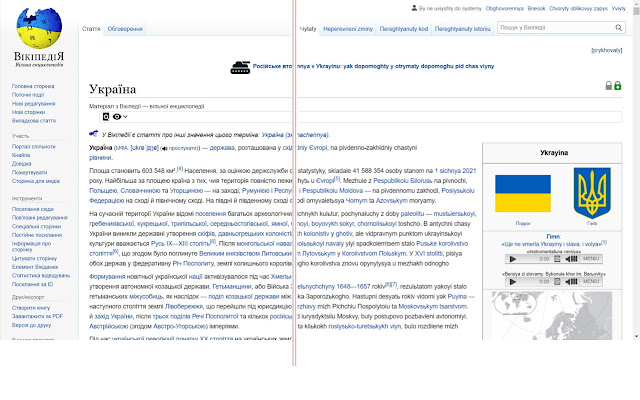Click Створити книгу in sidebar
The width and height of the screenshot is (640, 400).
coord(31,308)
